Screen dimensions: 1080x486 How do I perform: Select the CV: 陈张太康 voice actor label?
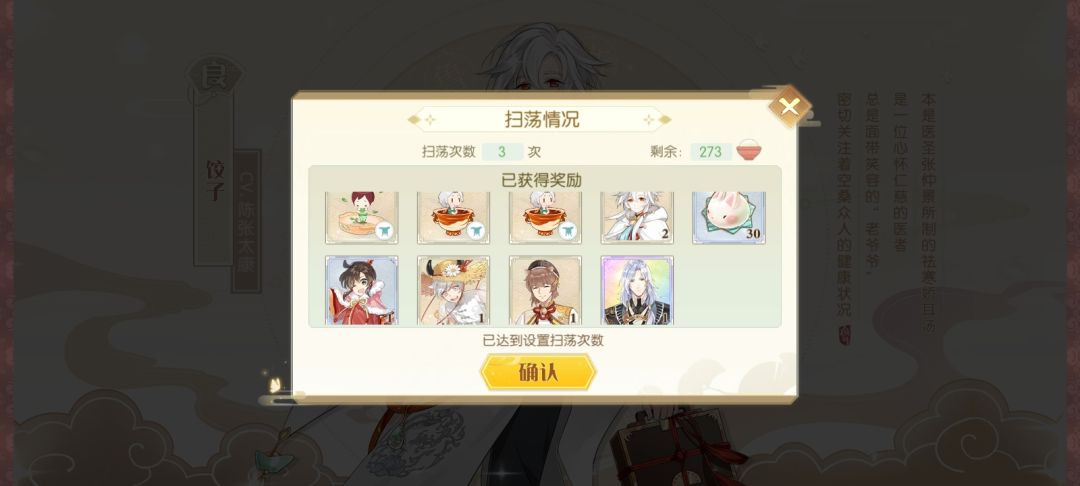tap(246, 220)
